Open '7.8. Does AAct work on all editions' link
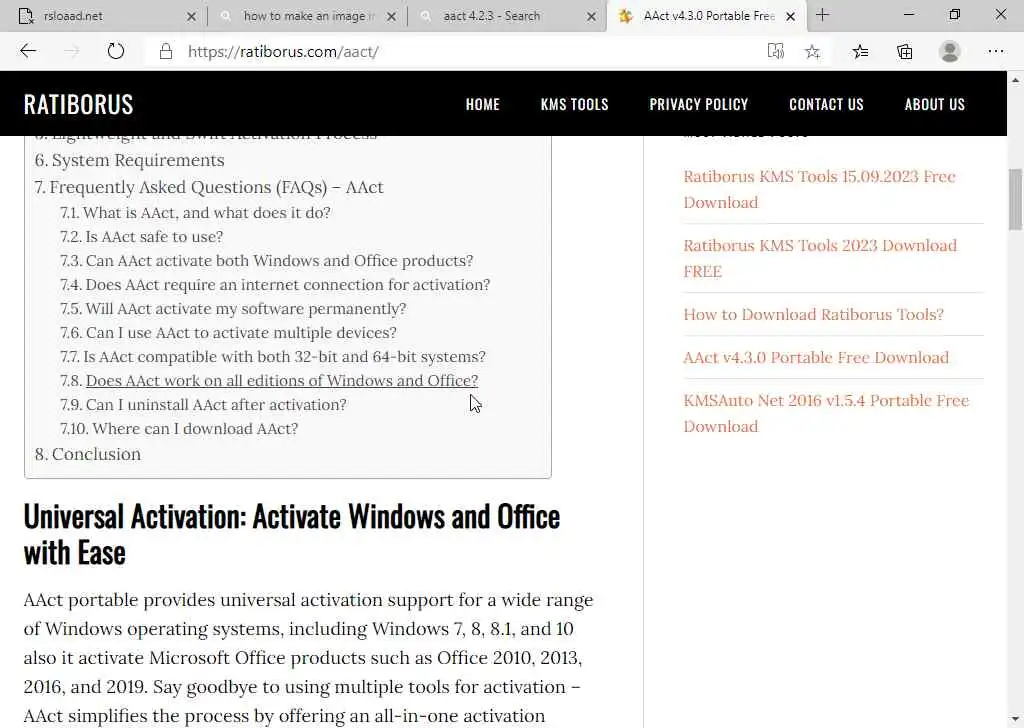Image resolution: width=1024 pixels, height=728 pixels. (269, 381)
